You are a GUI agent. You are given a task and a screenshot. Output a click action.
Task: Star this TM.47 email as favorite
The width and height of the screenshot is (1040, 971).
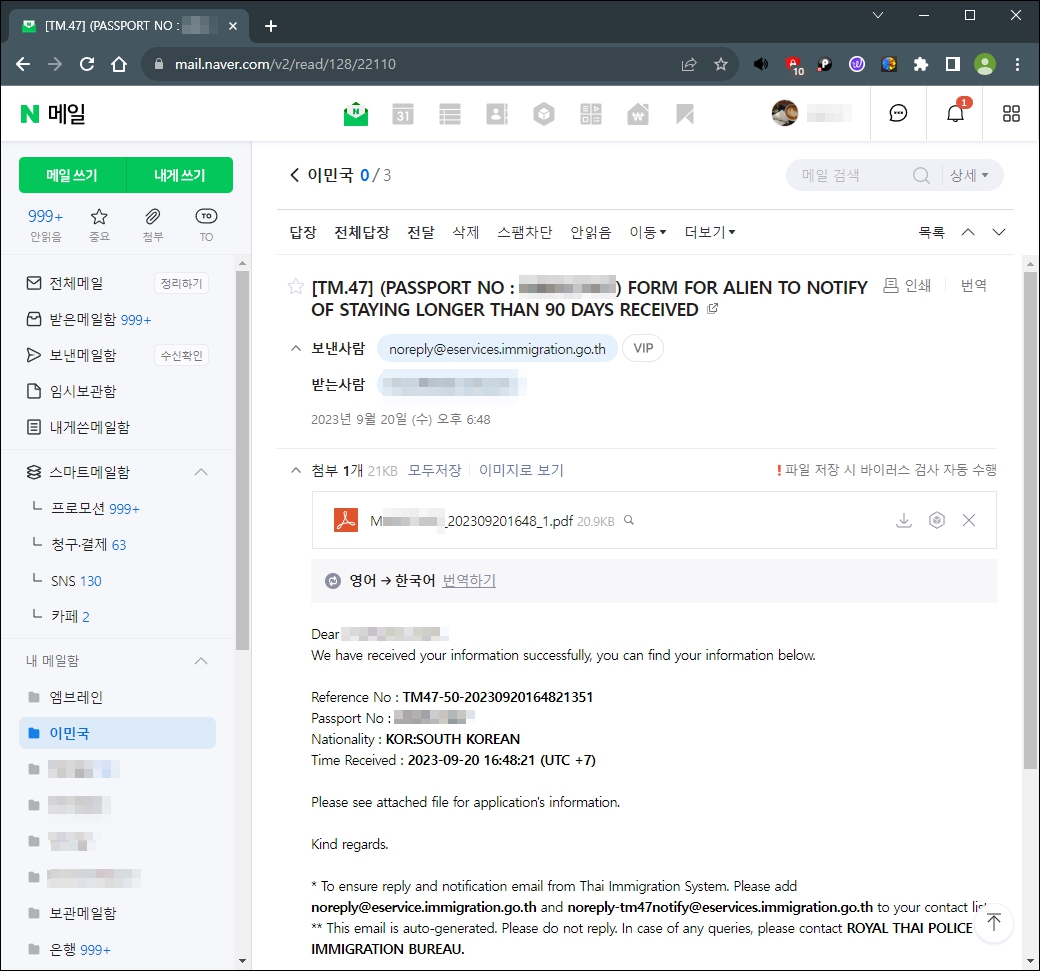(296, 286)
